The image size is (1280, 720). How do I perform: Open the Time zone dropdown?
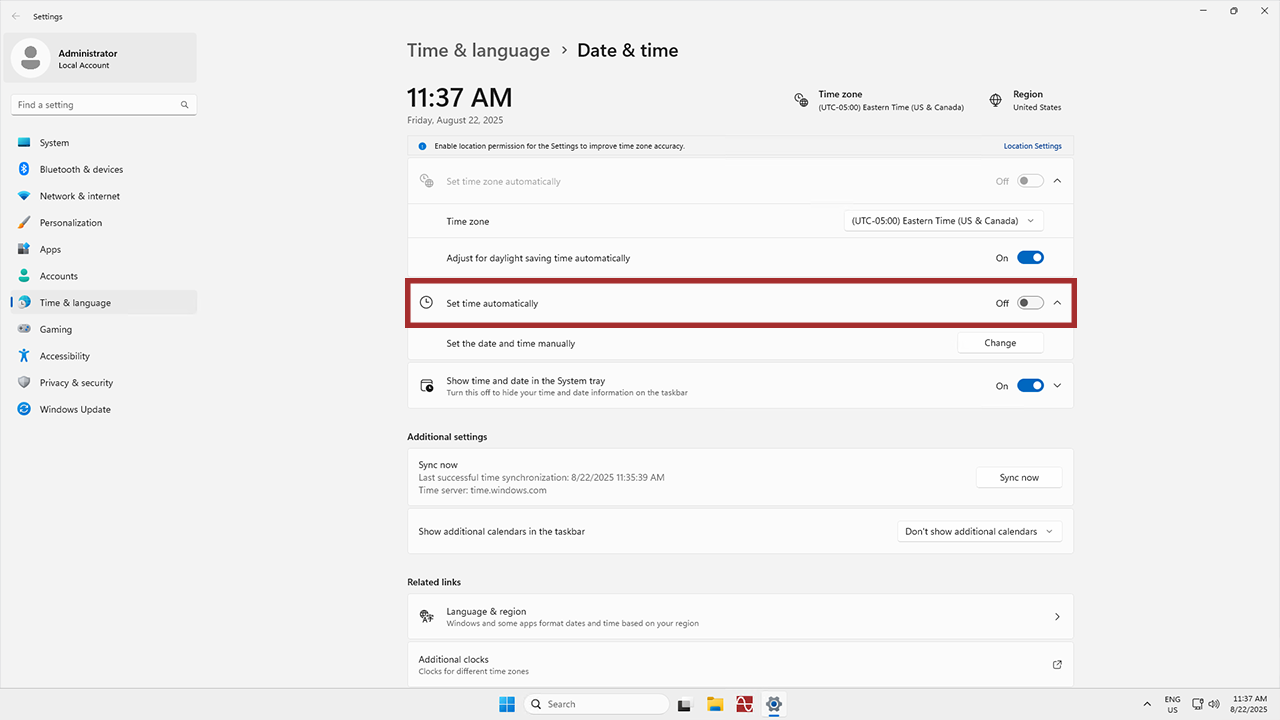click(943, 221)
